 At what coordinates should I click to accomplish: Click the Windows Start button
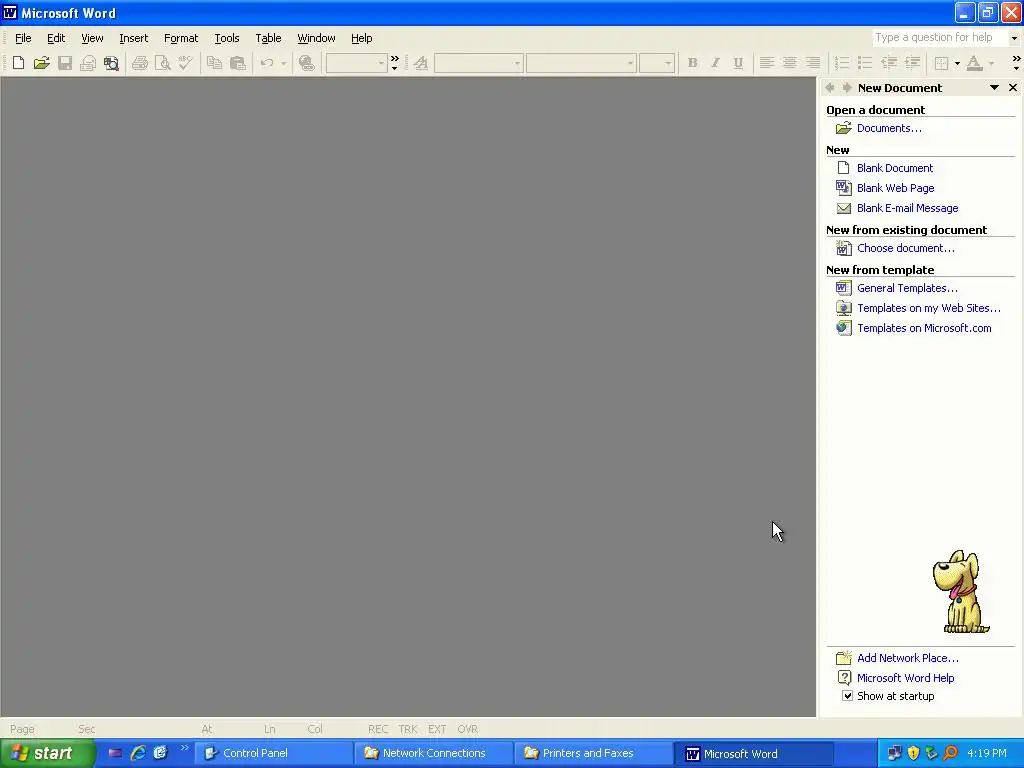[46, 753]
